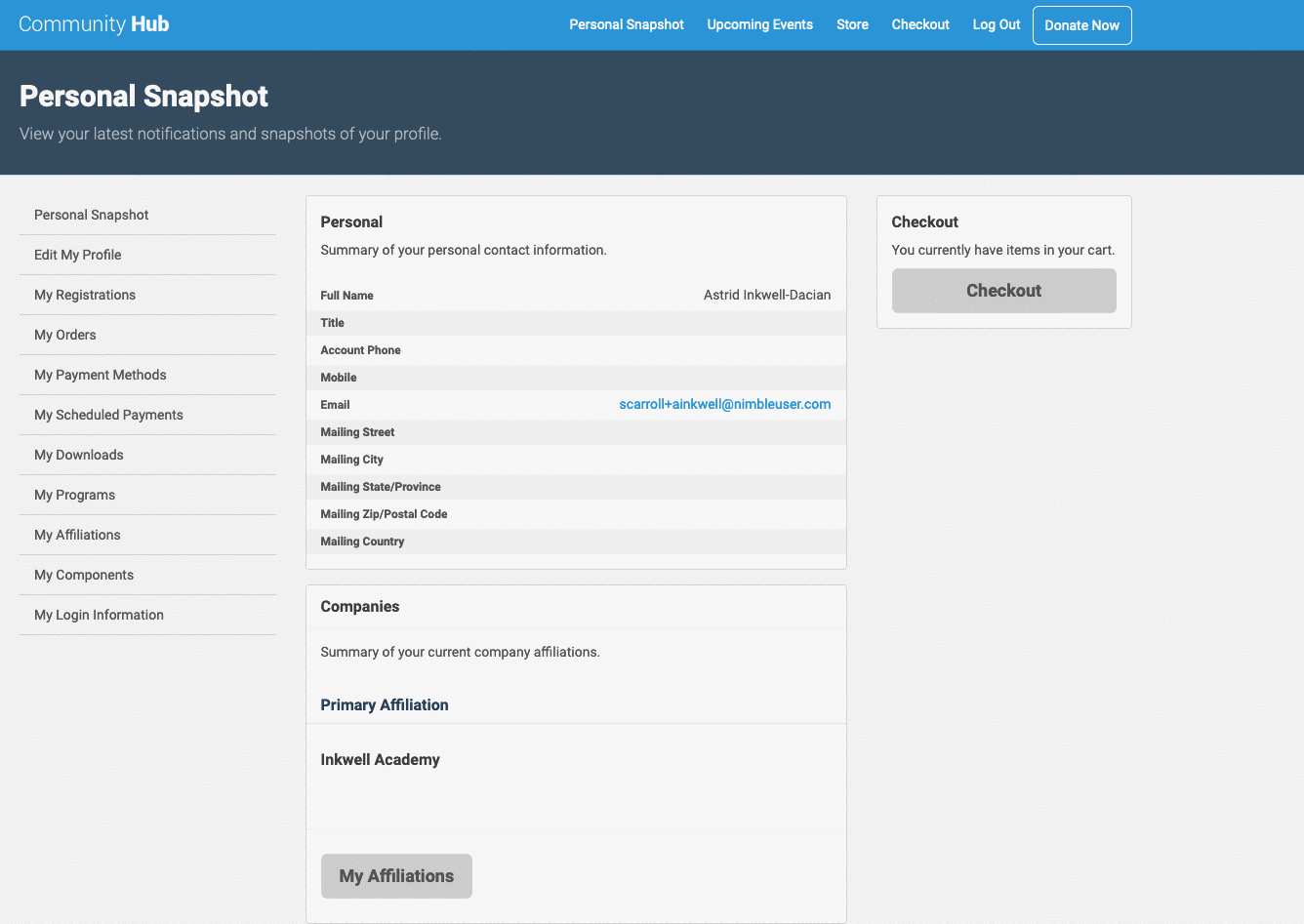Go to My Payment Methods
The height and width of the screenshot is (924, 1304).
click(x=101, y=375)
